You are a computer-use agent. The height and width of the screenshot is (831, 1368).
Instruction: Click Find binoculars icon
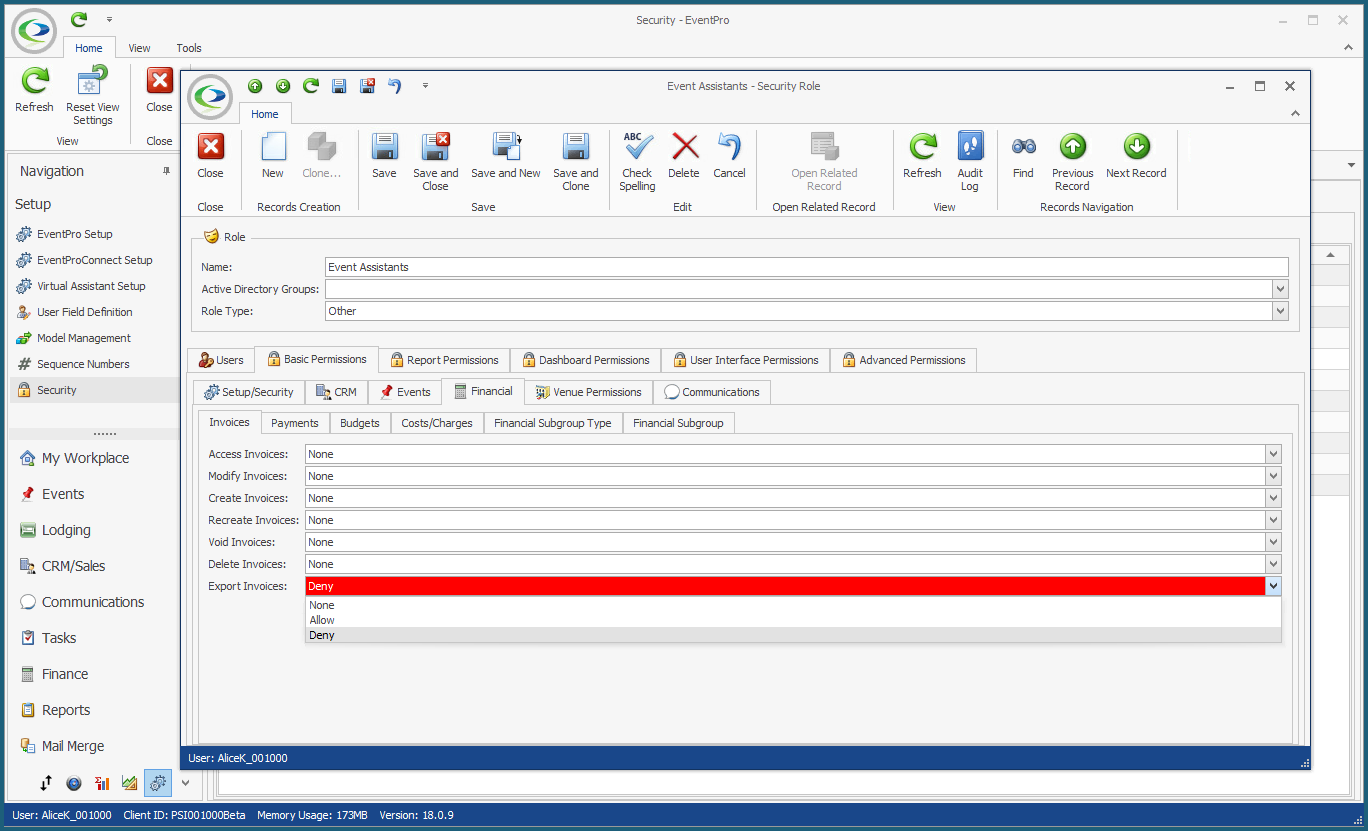tap(1023, 147)
